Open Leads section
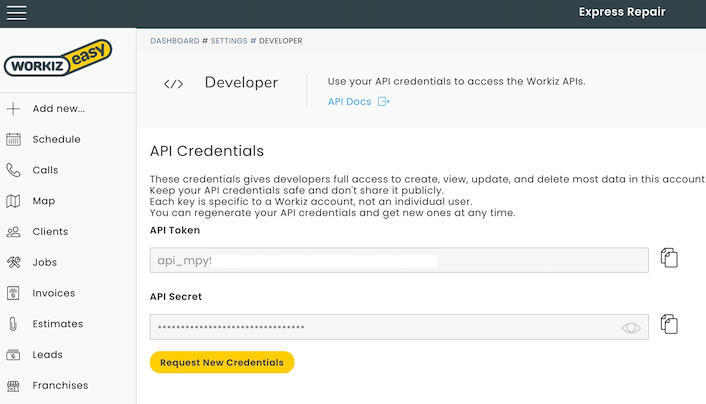This screenshot has width=706, height=404. (x=47, y=354)
